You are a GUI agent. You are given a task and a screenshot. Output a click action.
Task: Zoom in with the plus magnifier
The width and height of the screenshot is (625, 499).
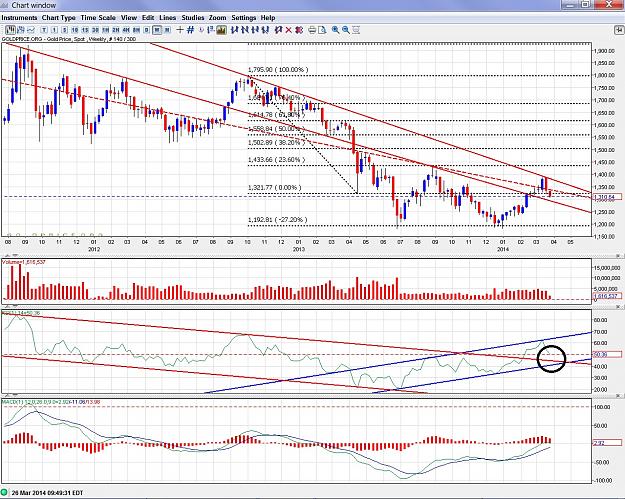[336, 30]
